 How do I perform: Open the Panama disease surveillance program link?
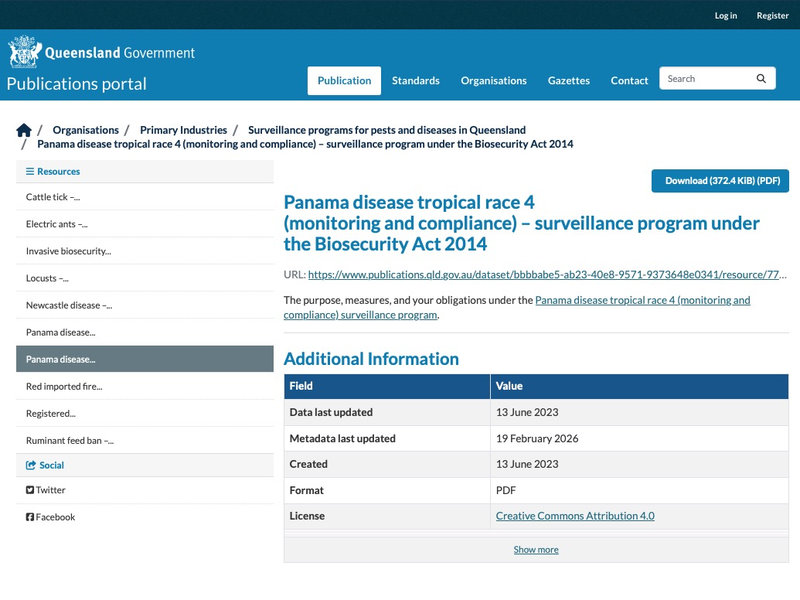[x=517, y=307]
